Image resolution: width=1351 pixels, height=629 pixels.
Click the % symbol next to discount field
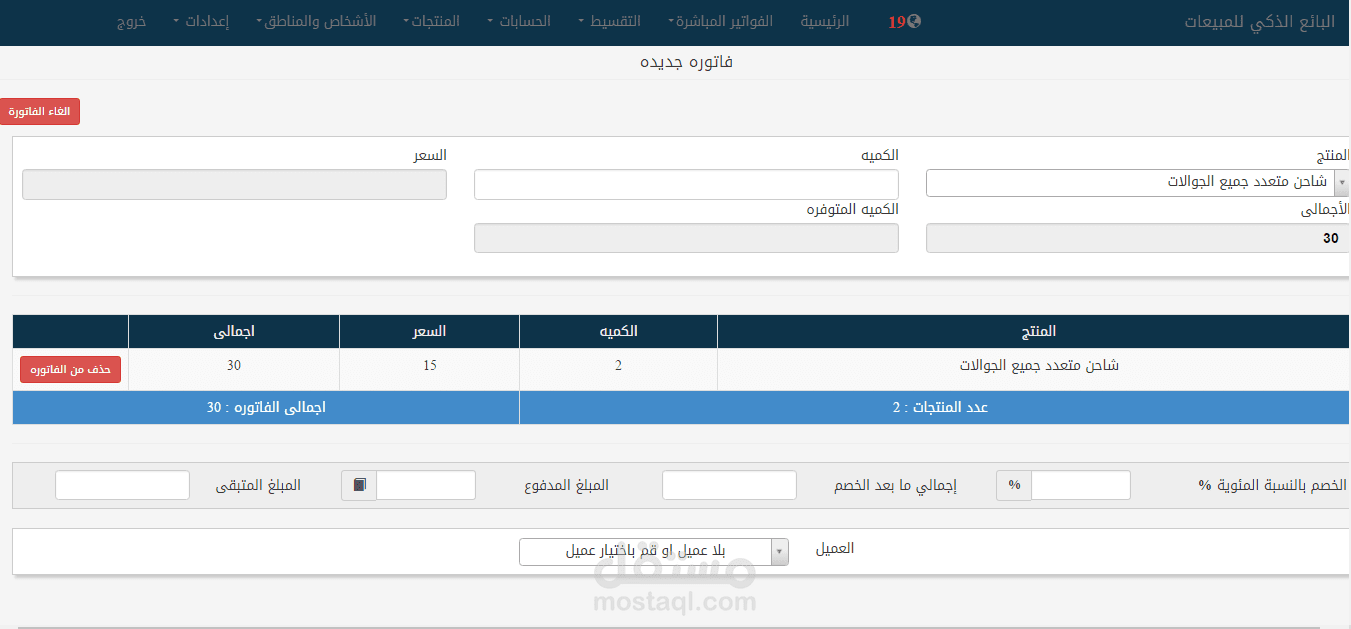coord(1012,485)
